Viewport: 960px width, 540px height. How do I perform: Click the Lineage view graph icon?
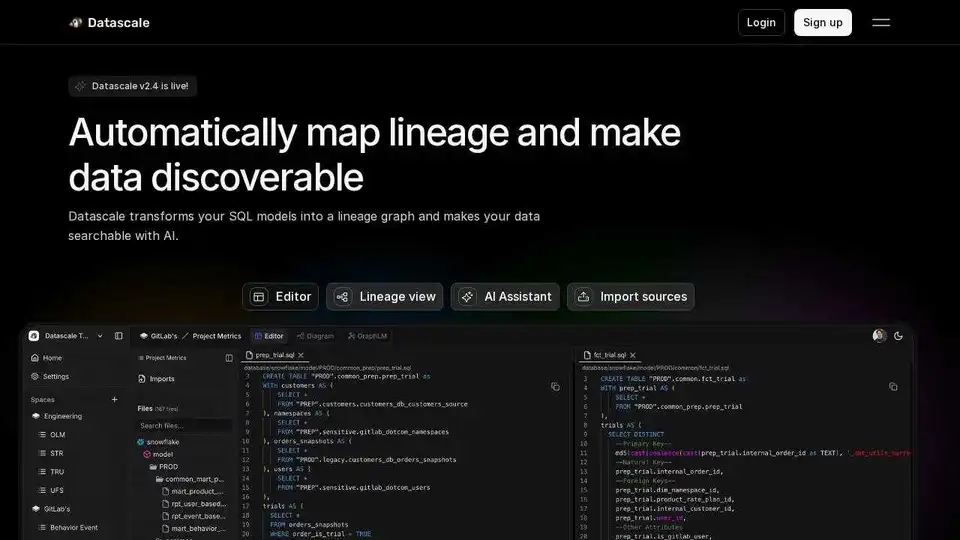coord(342,297)
